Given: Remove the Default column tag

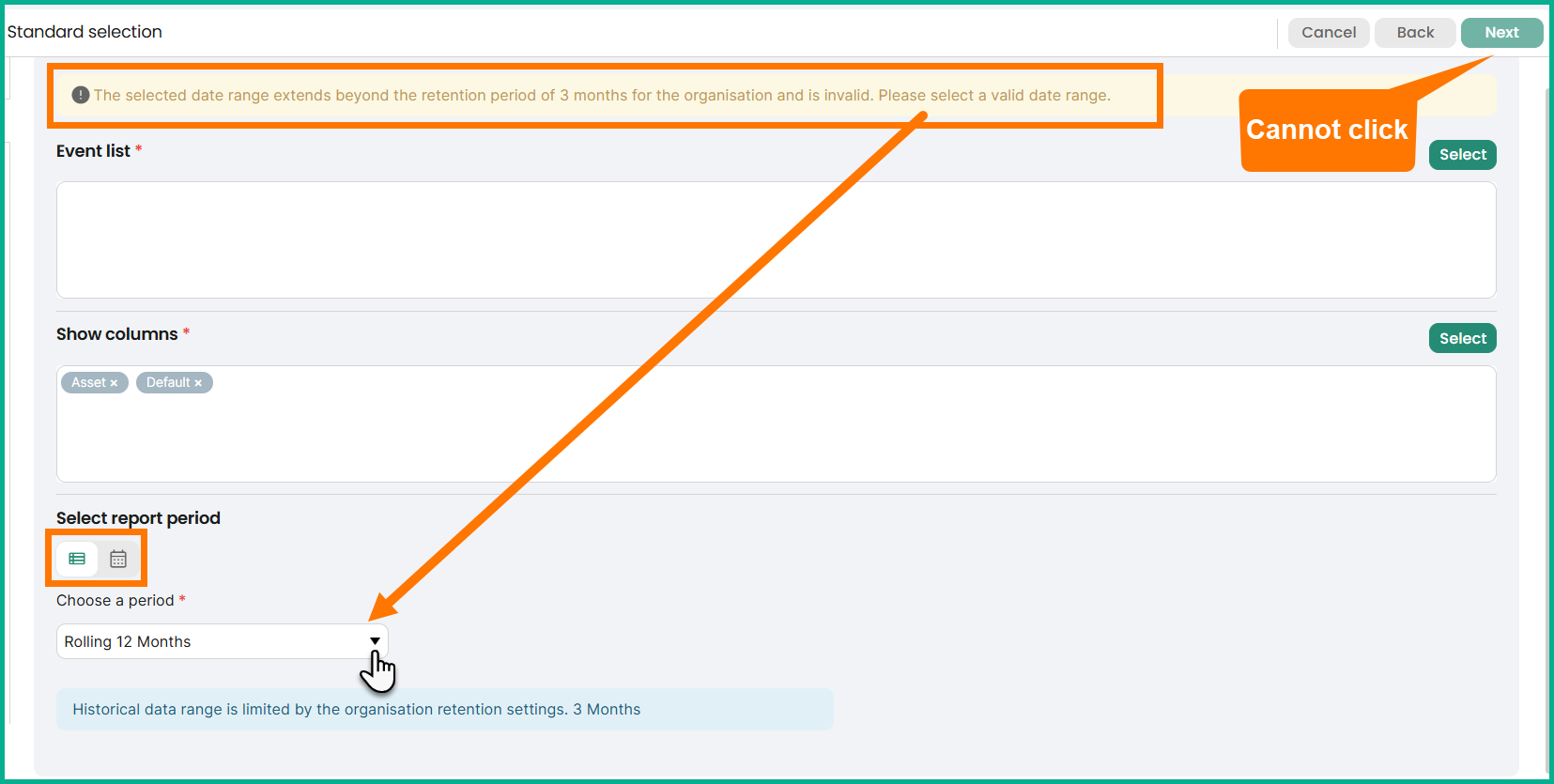Looking at the screenshot, I should point(198,383).
